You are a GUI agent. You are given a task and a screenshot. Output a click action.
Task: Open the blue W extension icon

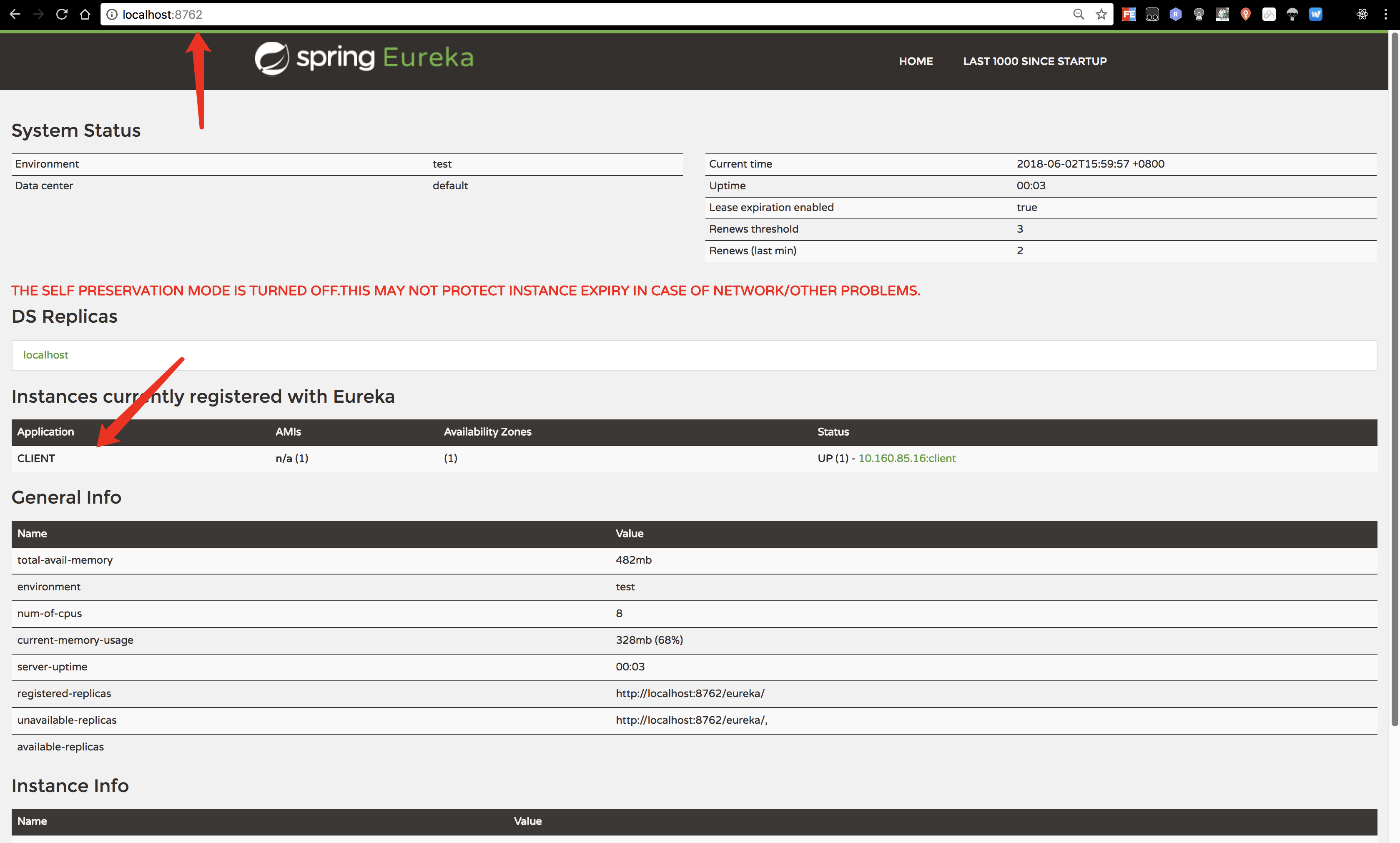pyautogui.click(x=1315, y=14)
